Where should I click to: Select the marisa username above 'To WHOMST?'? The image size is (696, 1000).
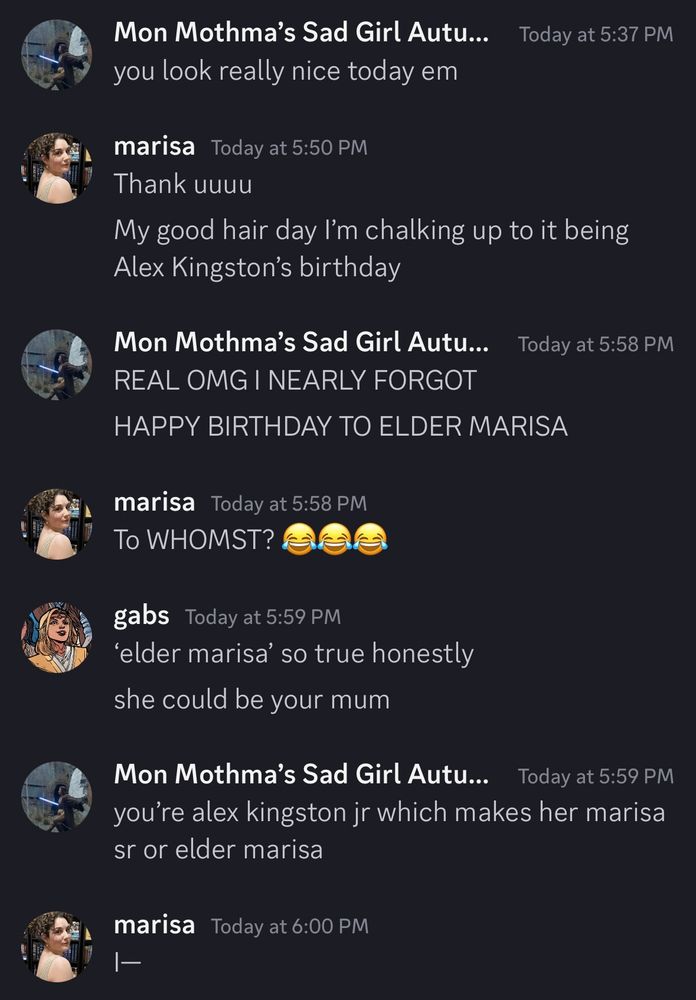click(154, 502)
